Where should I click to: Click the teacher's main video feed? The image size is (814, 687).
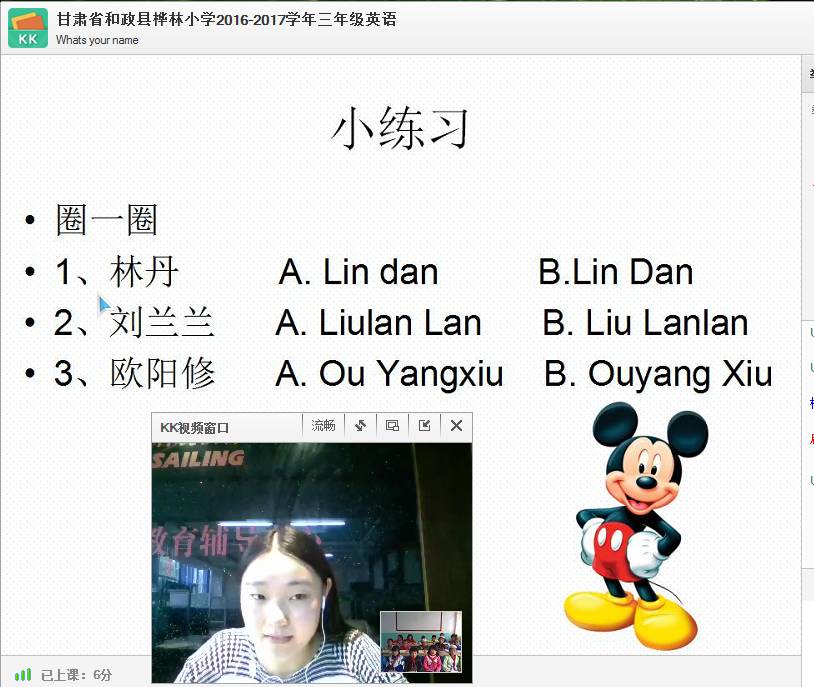(311, 563)
